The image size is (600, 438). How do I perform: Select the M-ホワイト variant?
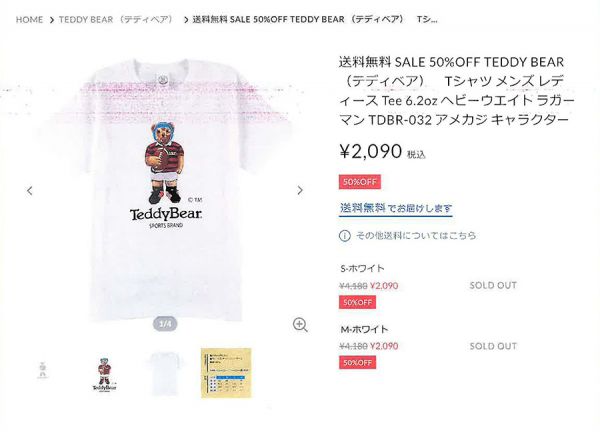tap(364, 329)
